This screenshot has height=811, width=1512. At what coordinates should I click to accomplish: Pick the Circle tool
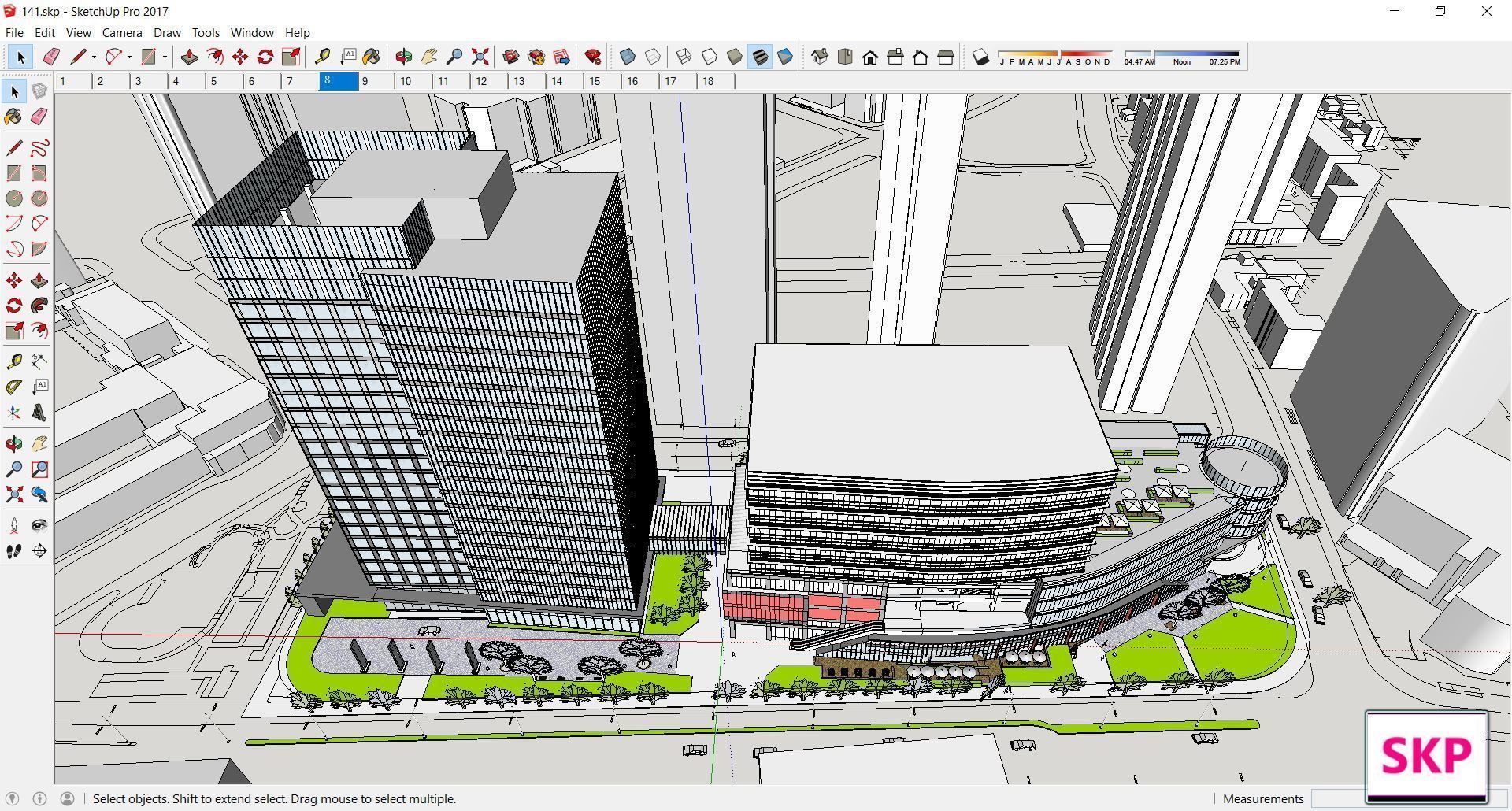tap(14, 198)
